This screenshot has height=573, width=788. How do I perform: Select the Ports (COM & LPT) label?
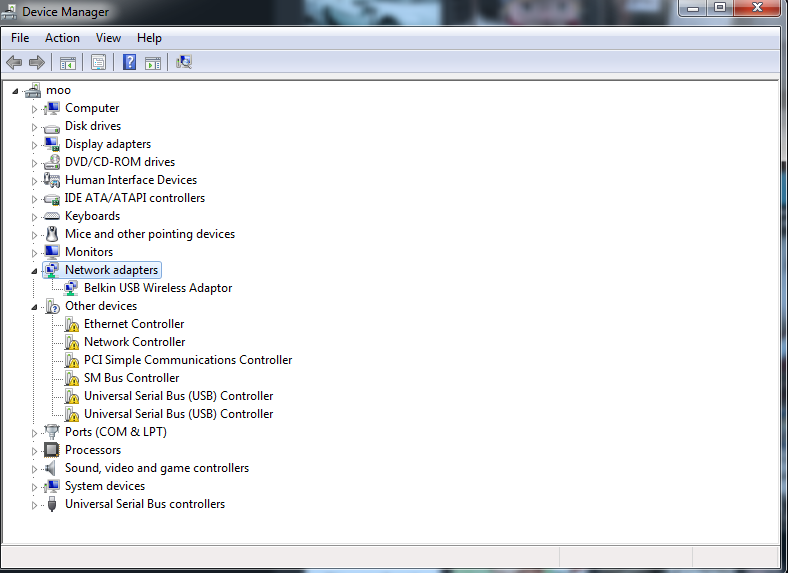[116, 432]
